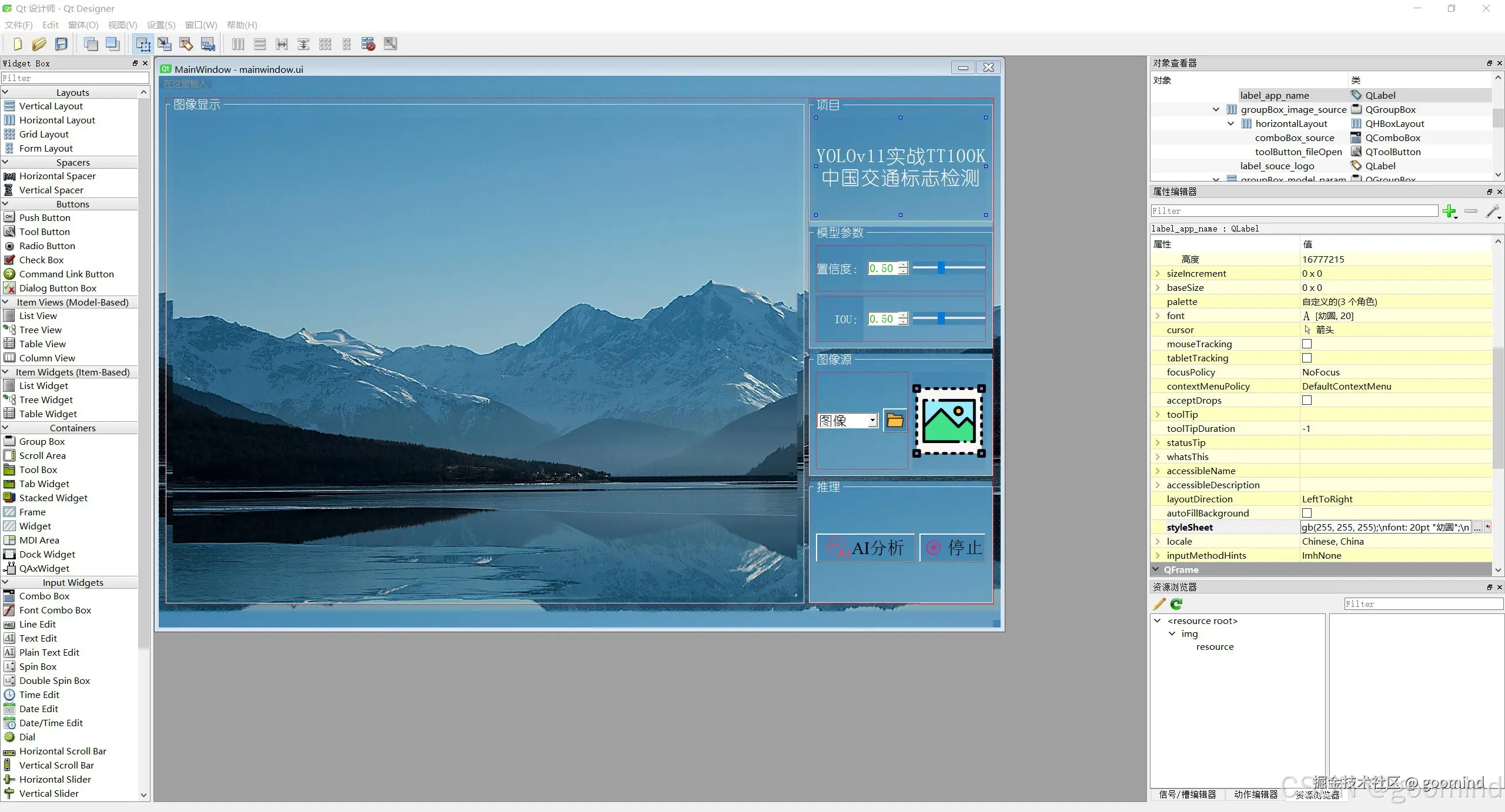Click the reload resources green arrow icon
1505x812 pixels.
tap(1176, 604)
